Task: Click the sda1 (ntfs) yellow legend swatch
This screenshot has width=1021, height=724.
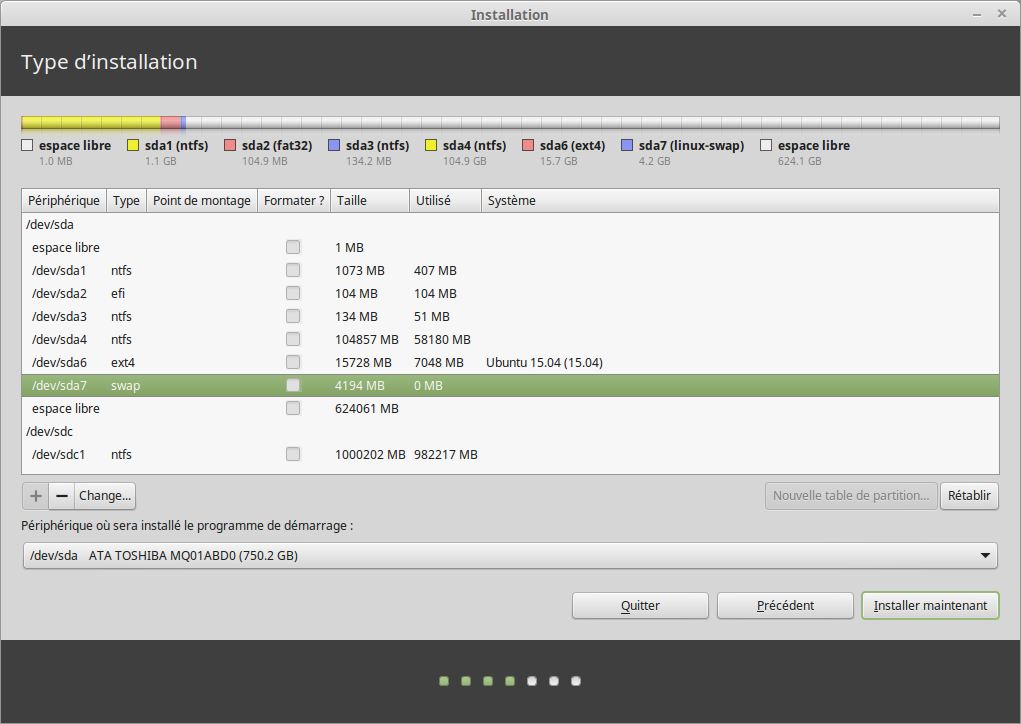Action: coord(133,146)
